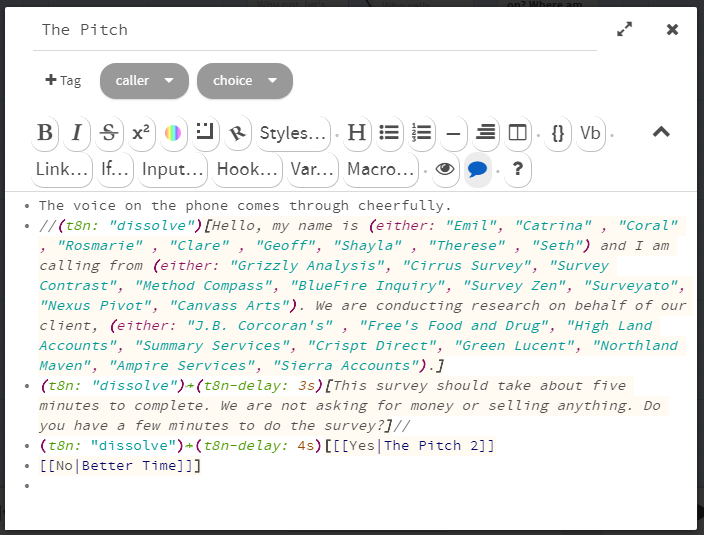Collapse the toolbar with the chevron
The height and width of the screenshot is (535, 704).
click(661, 132)
